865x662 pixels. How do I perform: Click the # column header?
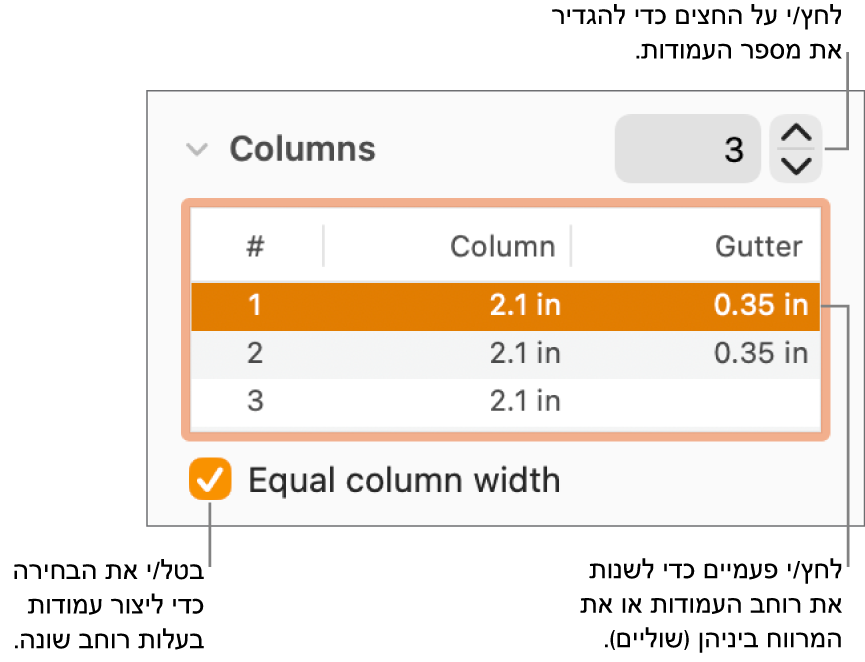(255, 246)
